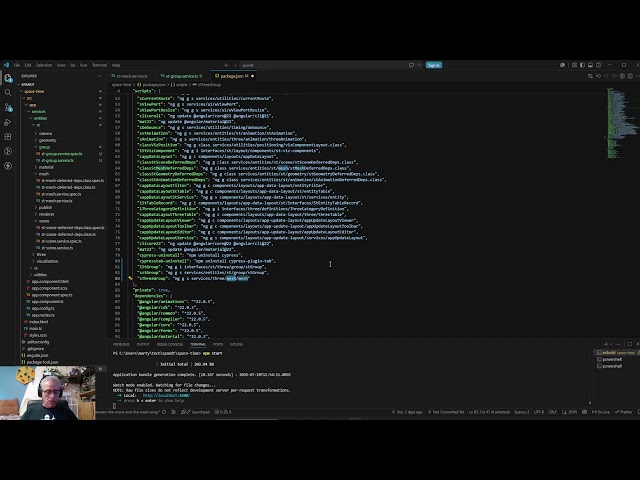Open the chat icon near Sign in
The height and width of the screenshot is (480, 640).
(411, 65)
